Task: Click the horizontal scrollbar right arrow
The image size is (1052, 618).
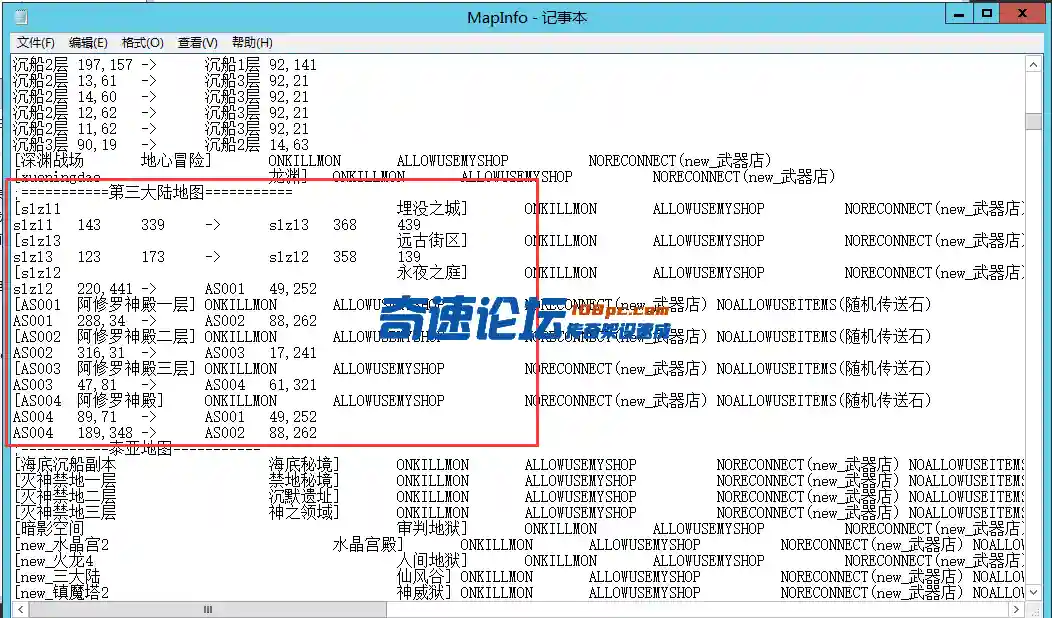Action: click(x=1016, y=609)
